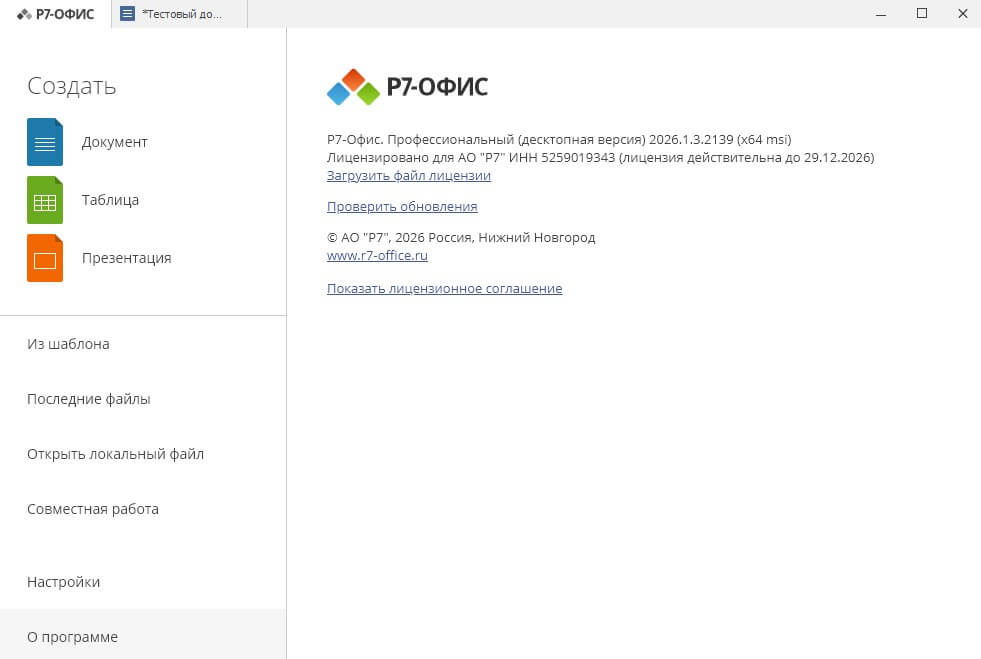The width and height of the screenshot is (981, 659).
Task: Click the blue Document file icon
Action: point(45,142)
